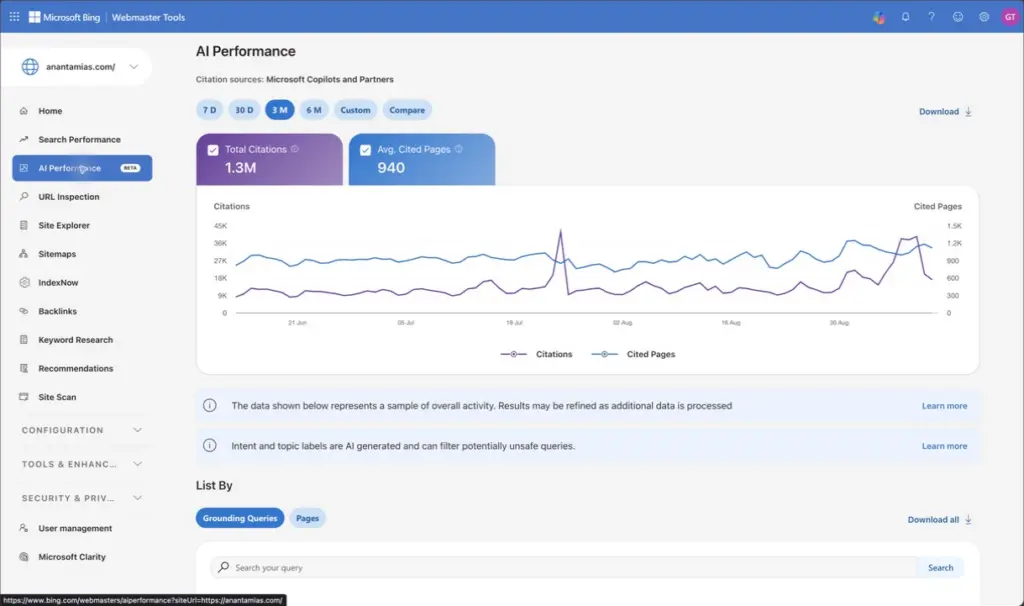Open the anantamias.com site selector dropdown
The height and width of the screenshot is (606, 1024).
(77, 67)
